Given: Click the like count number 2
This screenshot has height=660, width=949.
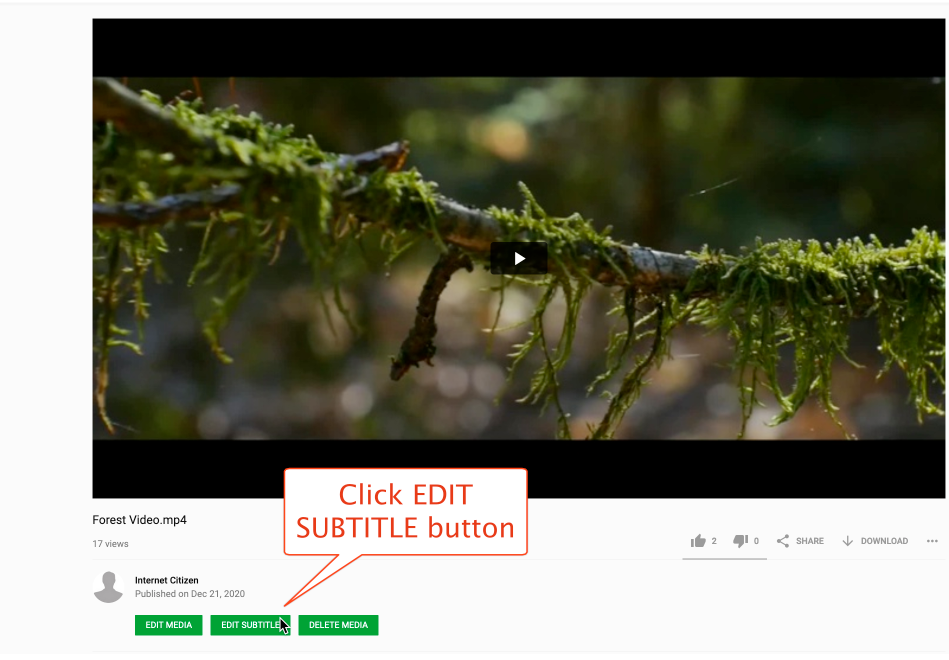Looking at the screenshot, I should [714, 541].
